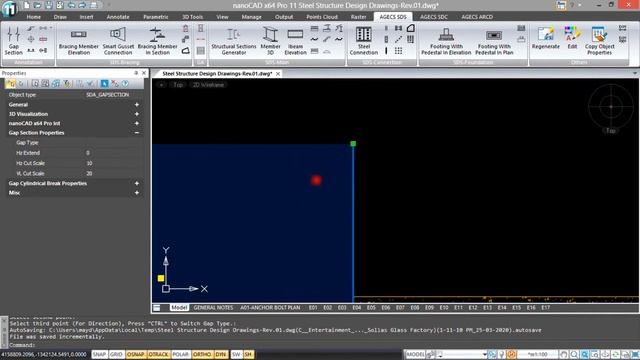The height and width of the screenshot is (360, 640).
Task: Click the Gap Type property row
Action: [x=75, y=142]
